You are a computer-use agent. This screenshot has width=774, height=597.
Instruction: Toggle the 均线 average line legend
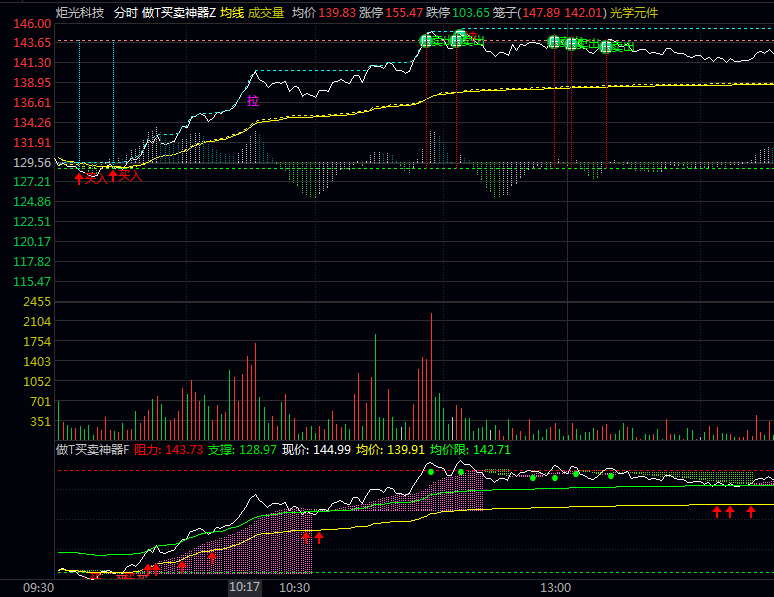click(232, 12)
